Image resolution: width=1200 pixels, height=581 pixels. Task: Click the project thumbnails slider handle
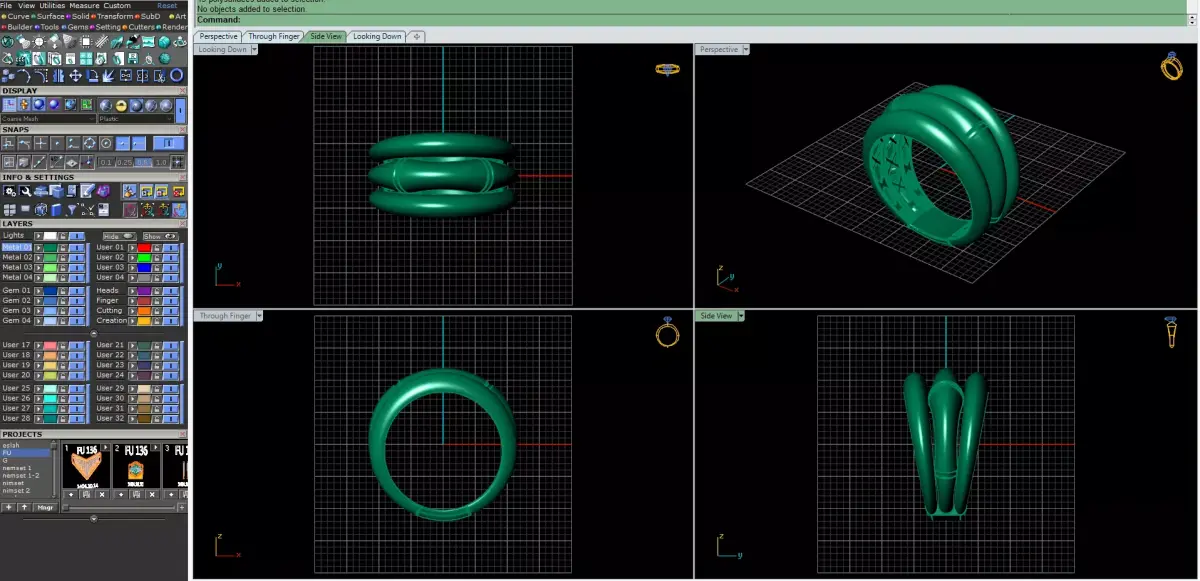pos(66,508)
